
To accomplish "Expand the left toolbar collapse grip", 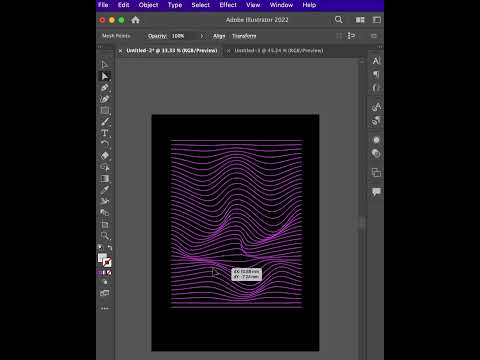I will tap(100, 47).
